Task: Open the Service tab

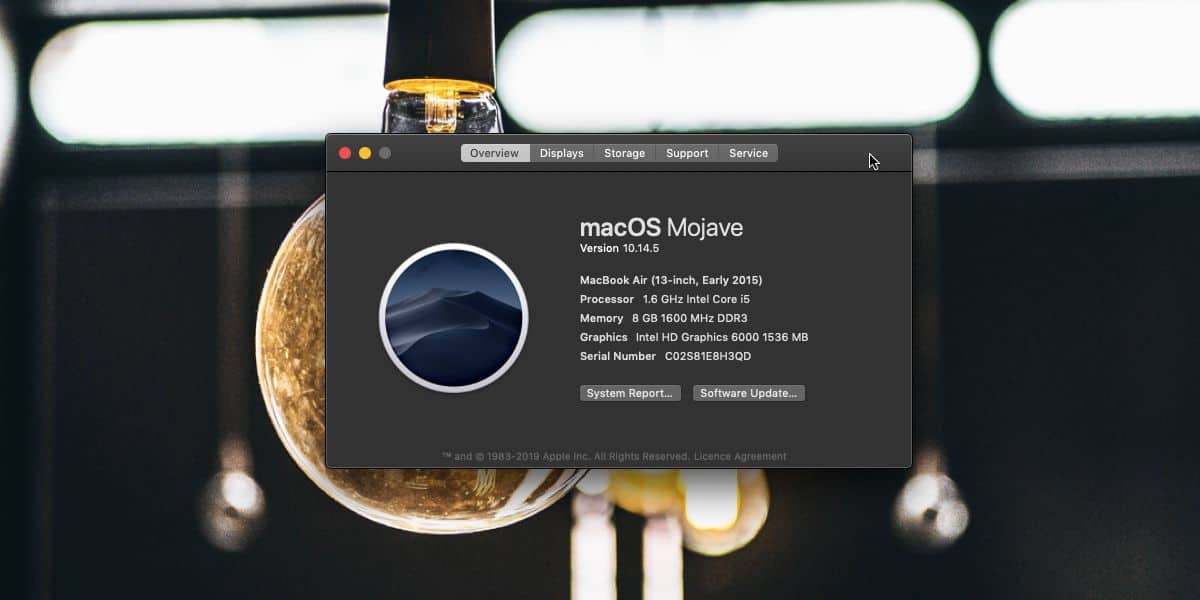Action: (x=748, y=153)
